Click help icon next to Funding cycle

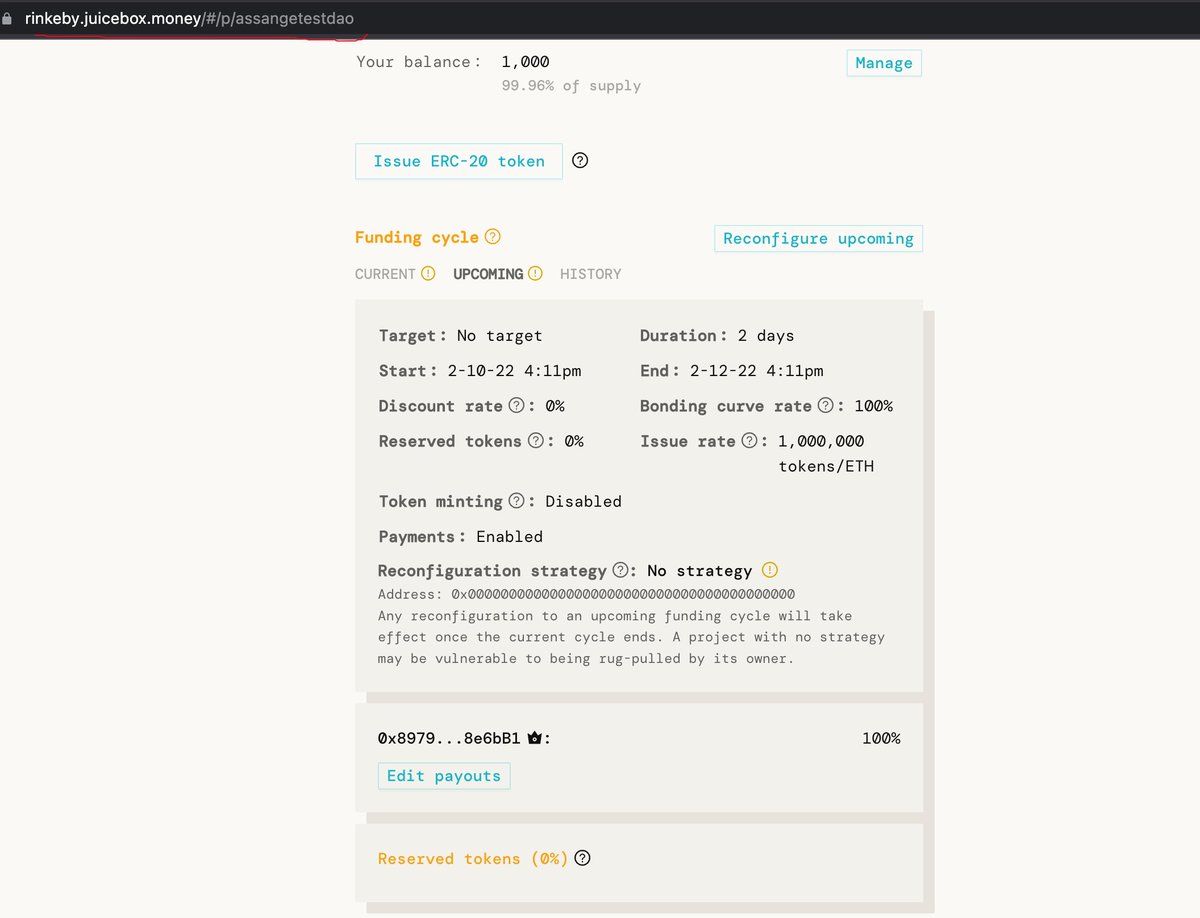pos(492,237)
